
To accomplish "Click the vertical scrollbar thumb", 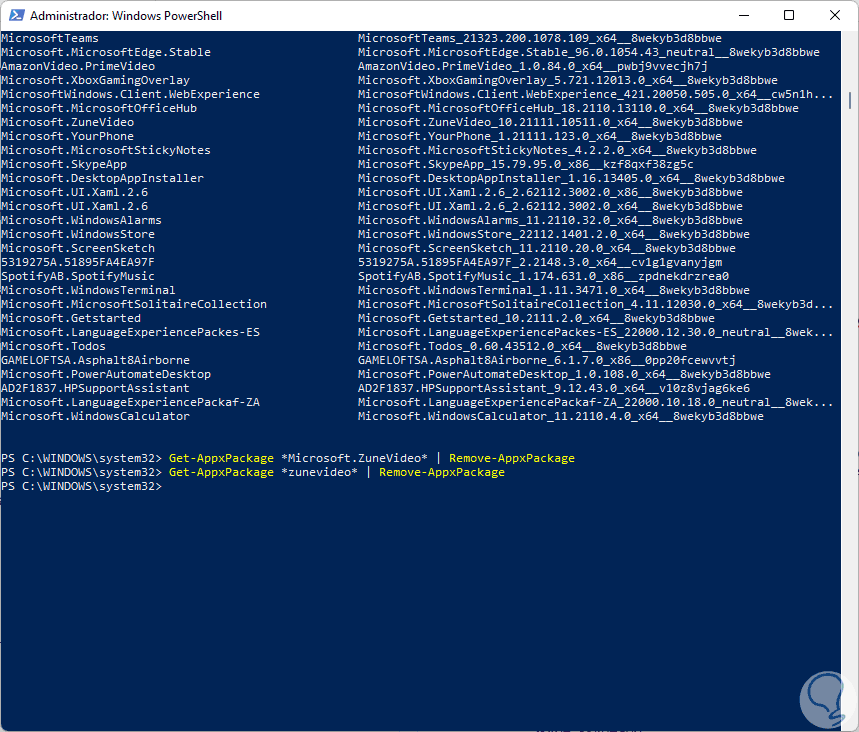I will coord(850,100).
